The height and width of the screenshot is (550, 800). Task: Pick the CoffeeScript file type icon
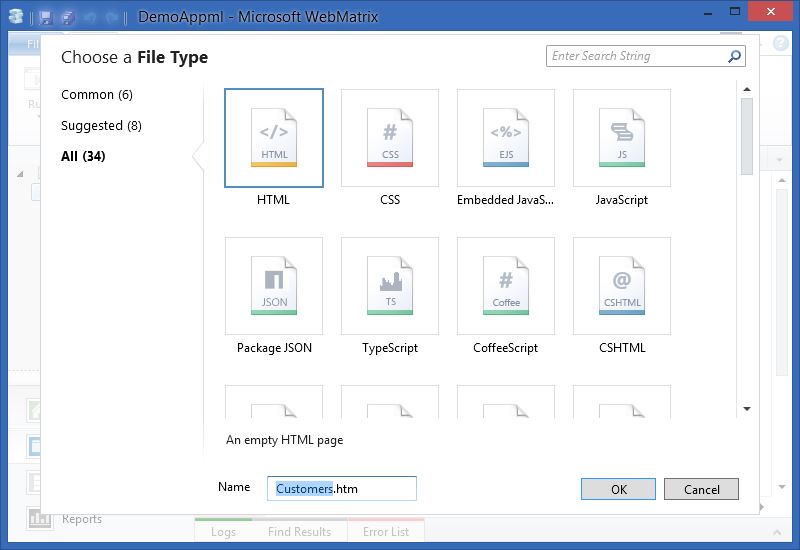tap(506, 286)
